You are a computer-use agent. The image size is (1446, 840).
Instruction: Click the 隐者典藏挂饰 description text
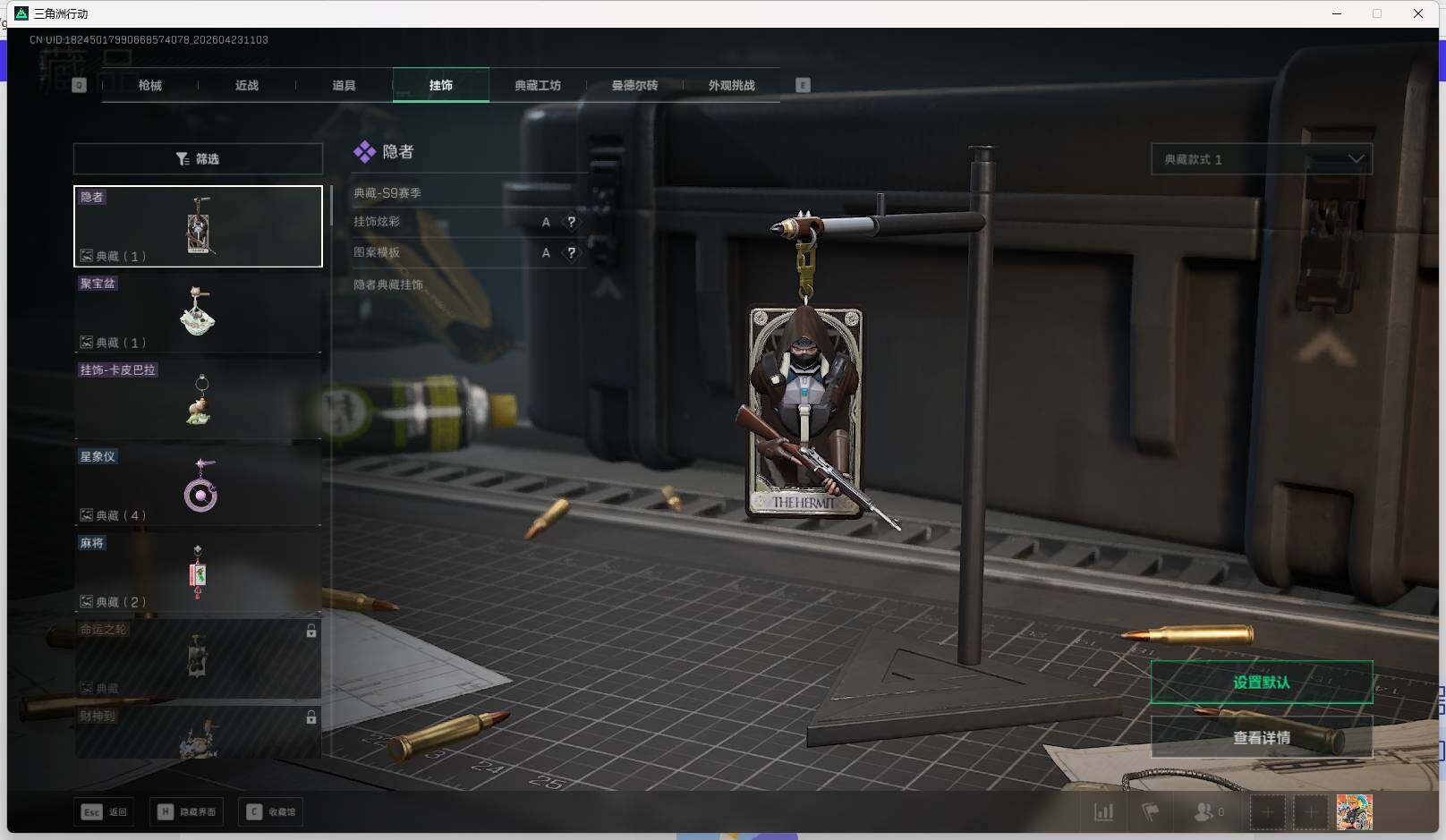tap(388, 284)
